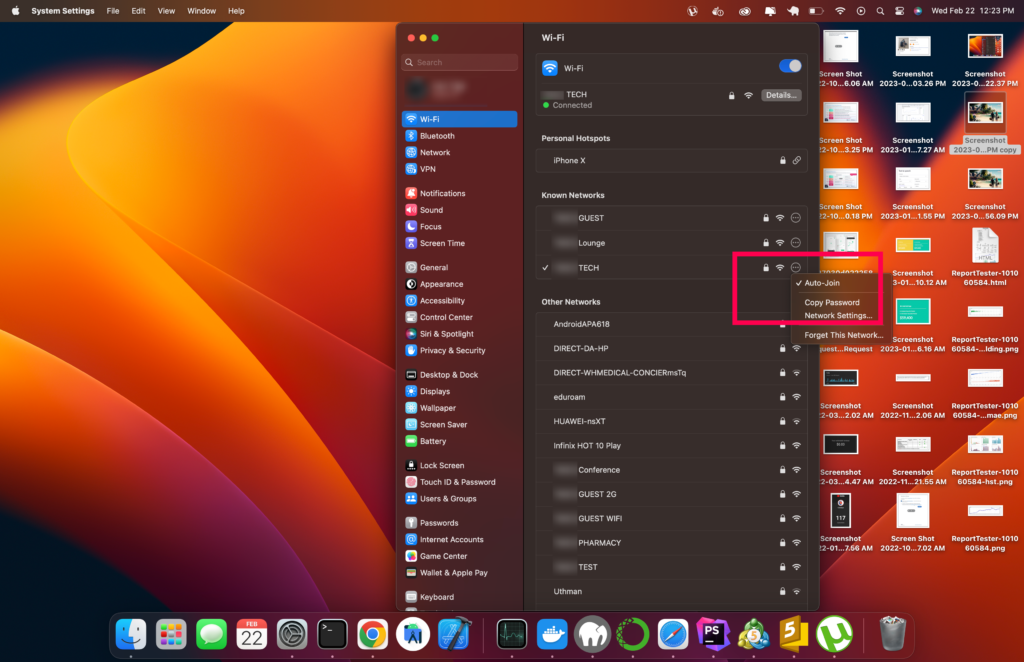The height and width of the screenshot is (662, 1024).
Task: Open the more options button for TECH known network
Action: coord(795,268)
